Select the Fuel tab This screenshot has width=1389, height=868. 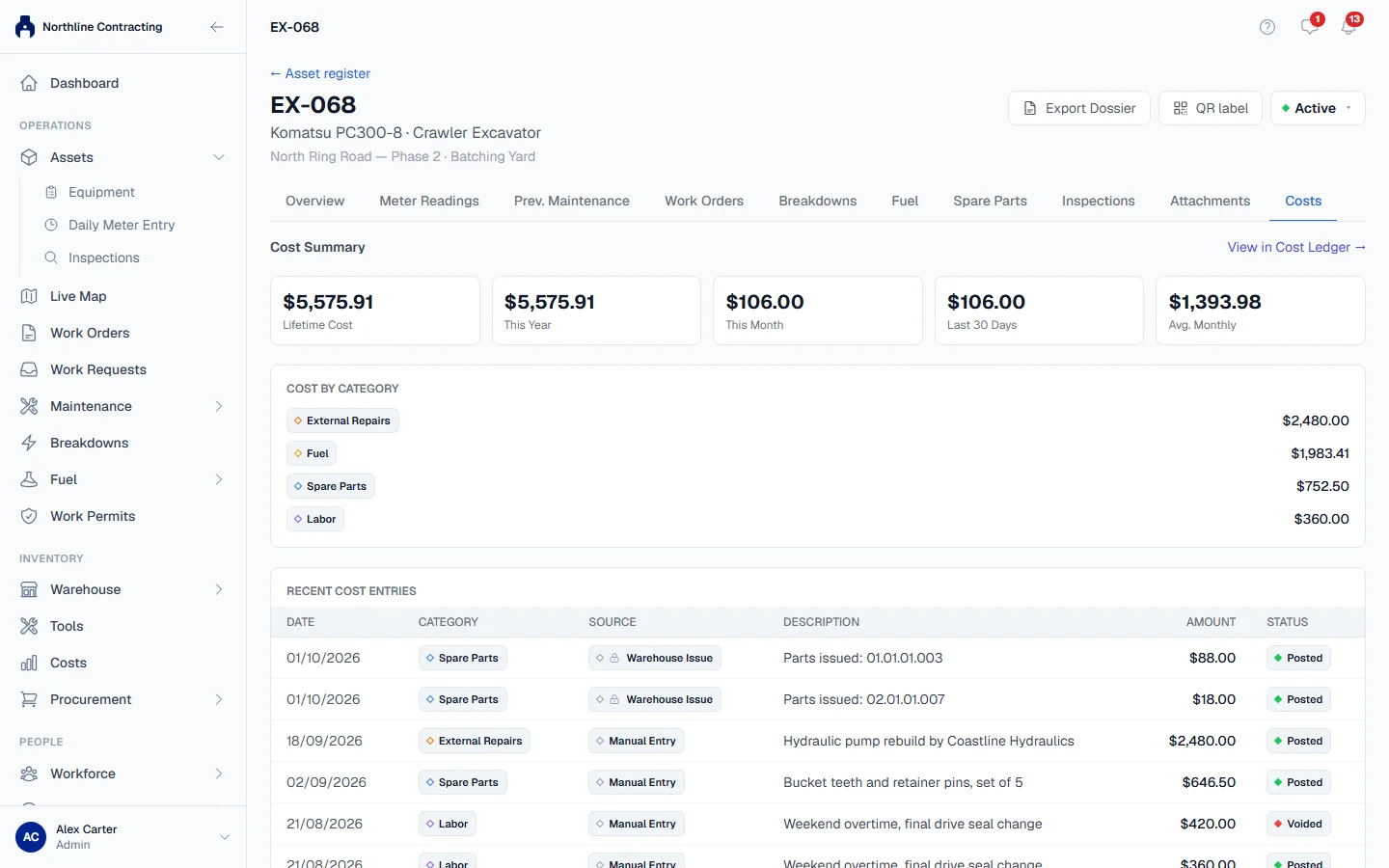pos(905,201)
